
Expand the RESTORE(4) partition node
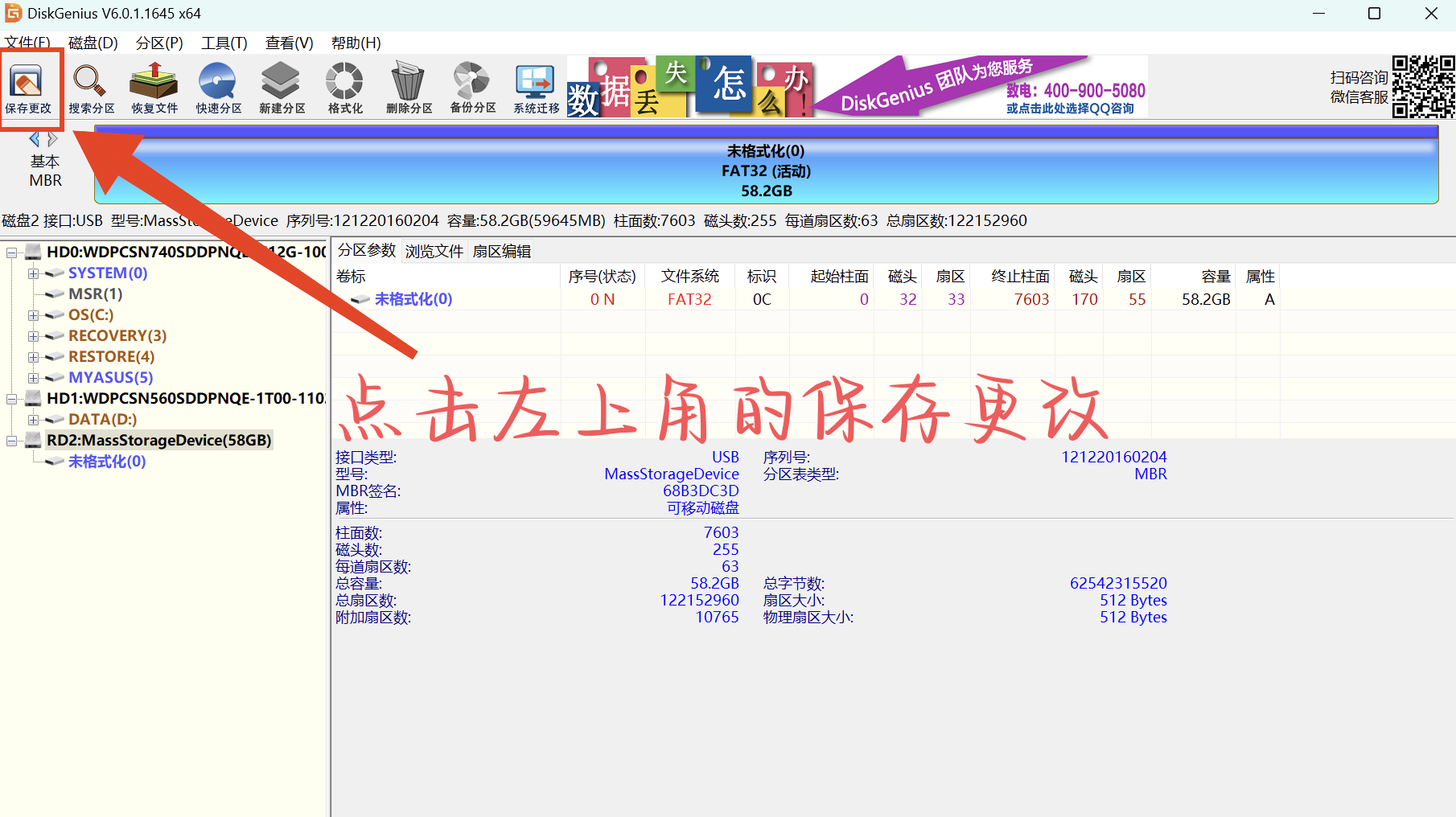(x=33, y=357)
